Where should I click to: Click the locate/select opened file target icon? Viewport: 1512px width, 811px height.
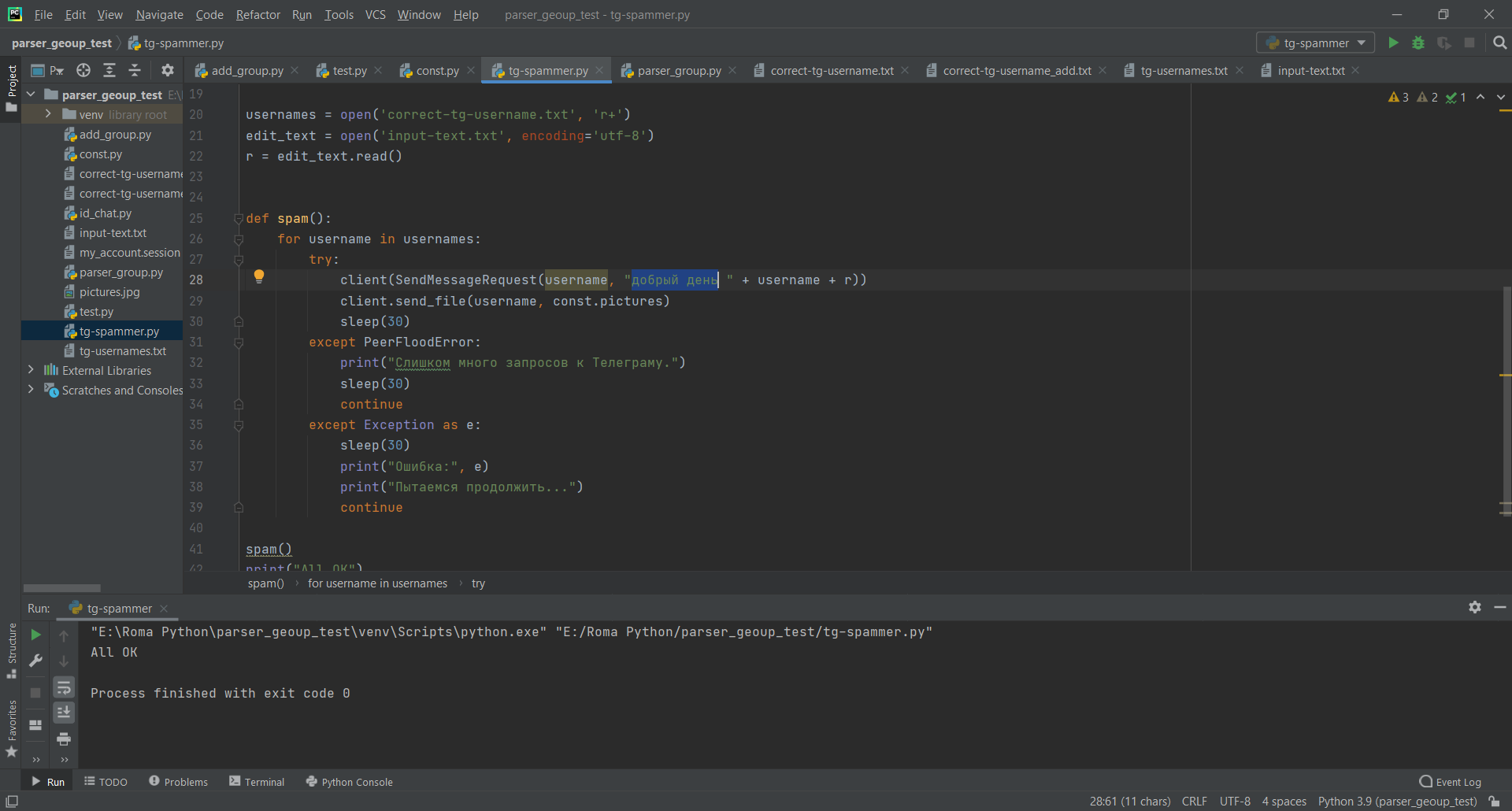(x=83, y=70)
